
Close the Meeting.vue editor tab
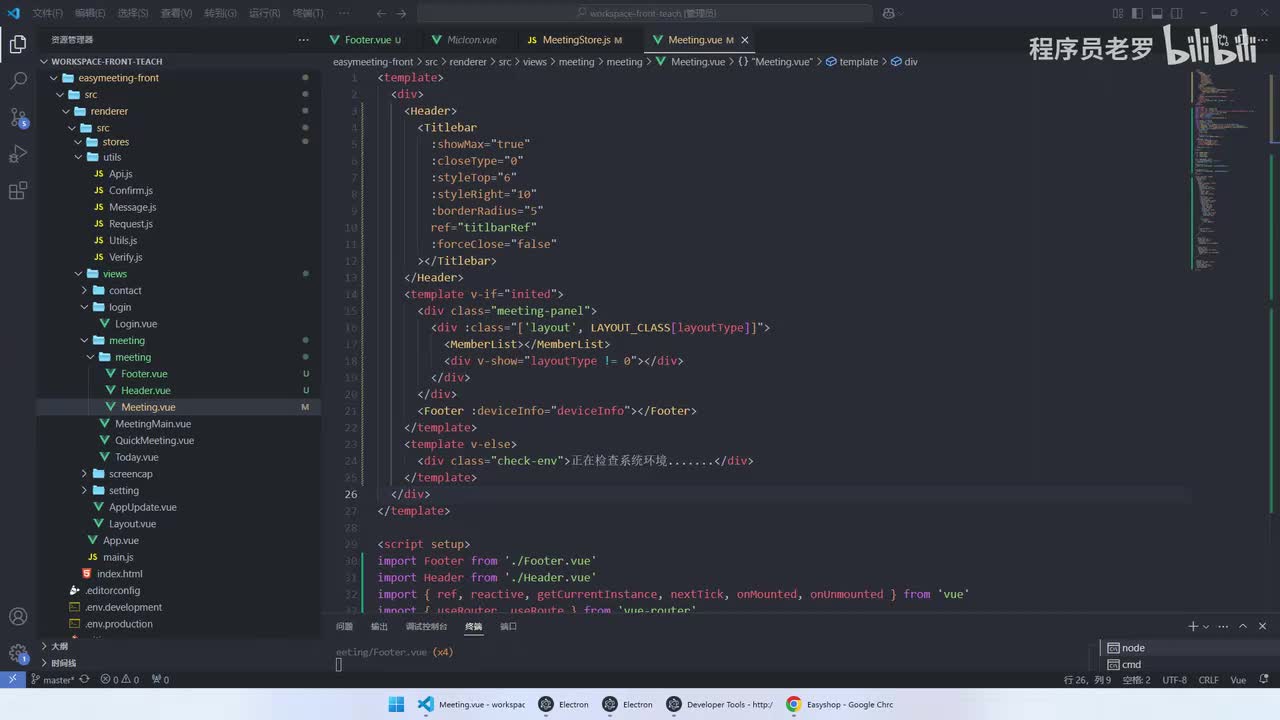[745, 40]
